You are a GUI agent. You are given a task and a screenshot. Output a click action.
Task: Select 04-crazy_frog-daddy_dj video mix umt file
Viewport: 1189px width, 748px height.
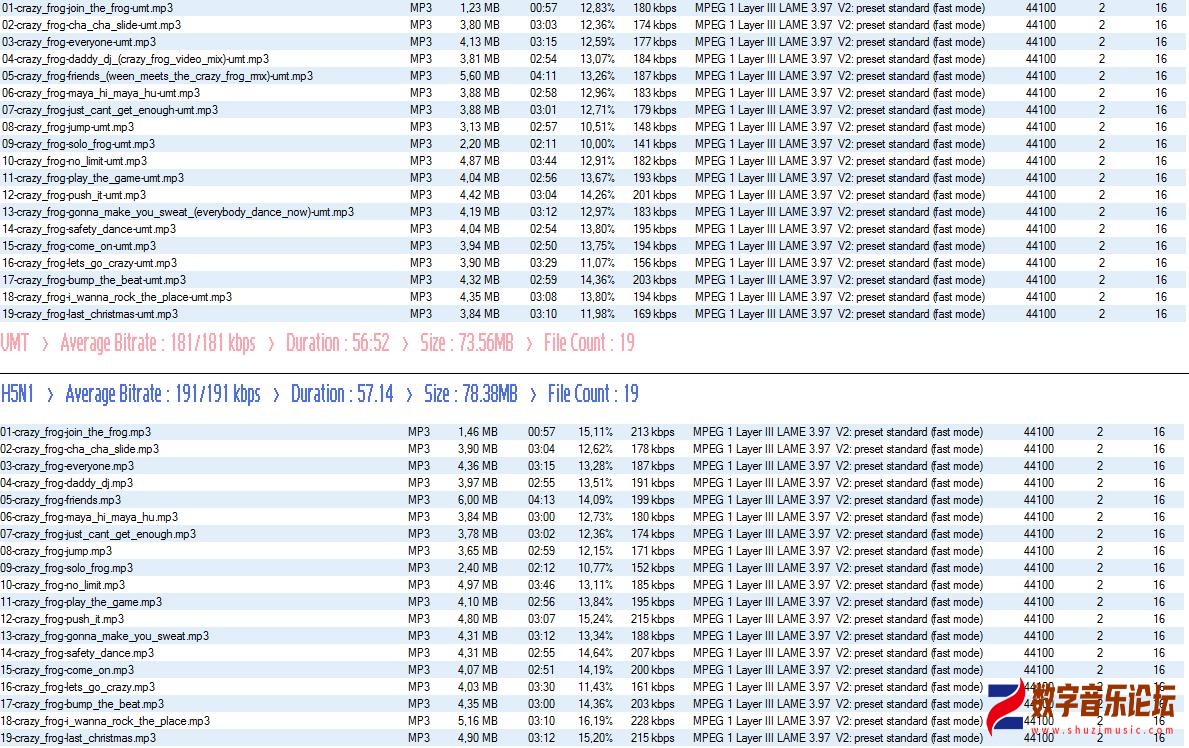(135, 59)
